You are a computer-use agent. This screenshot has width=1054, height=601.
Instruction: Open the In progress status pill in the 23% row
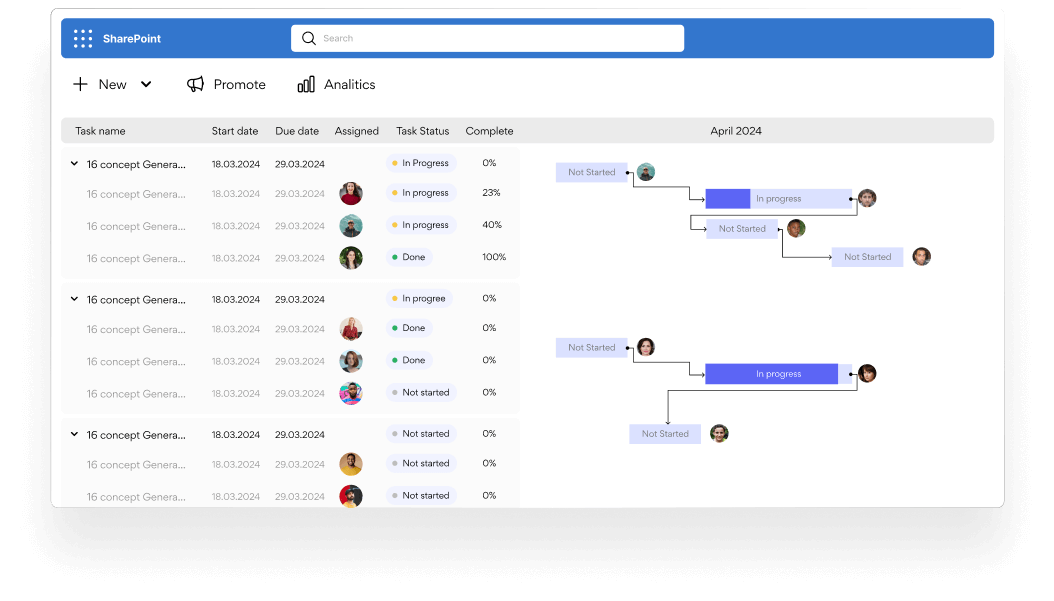pyautogui.click(x=421, y=193)
